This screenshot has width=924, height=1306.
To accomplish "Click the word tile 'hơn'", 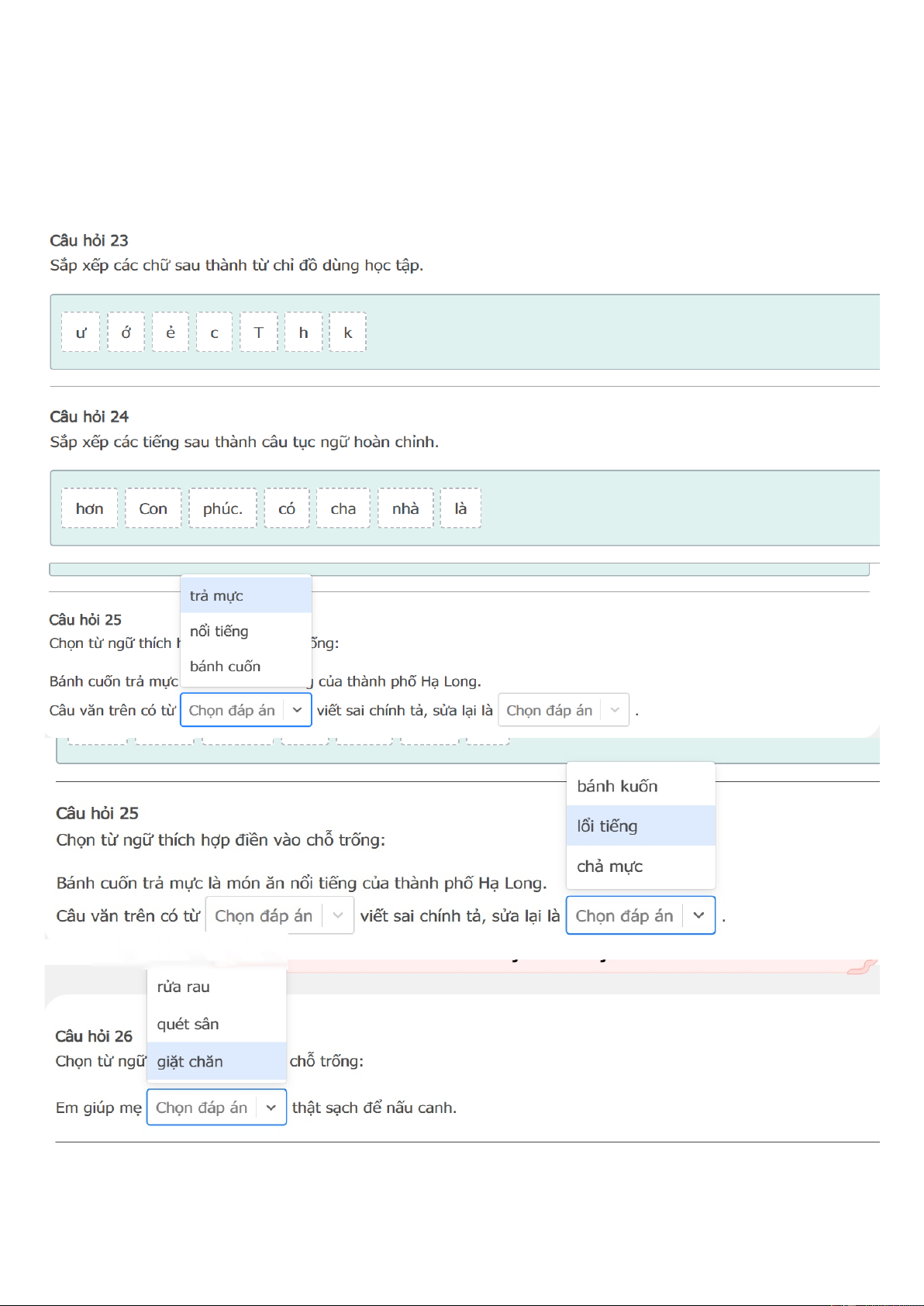I will [x=89, y=508].
